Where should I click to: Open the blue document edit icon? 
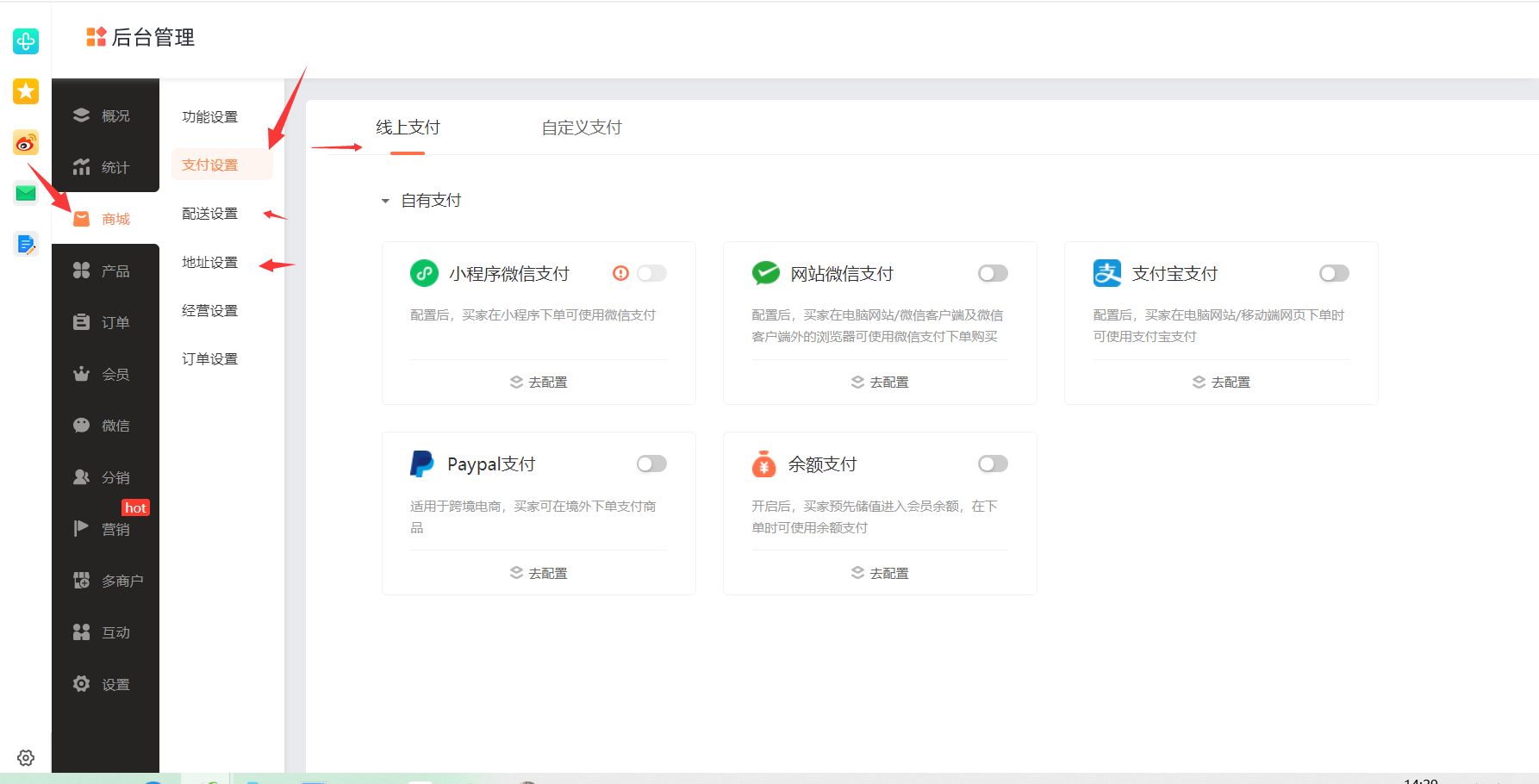[x=26, y=245]
